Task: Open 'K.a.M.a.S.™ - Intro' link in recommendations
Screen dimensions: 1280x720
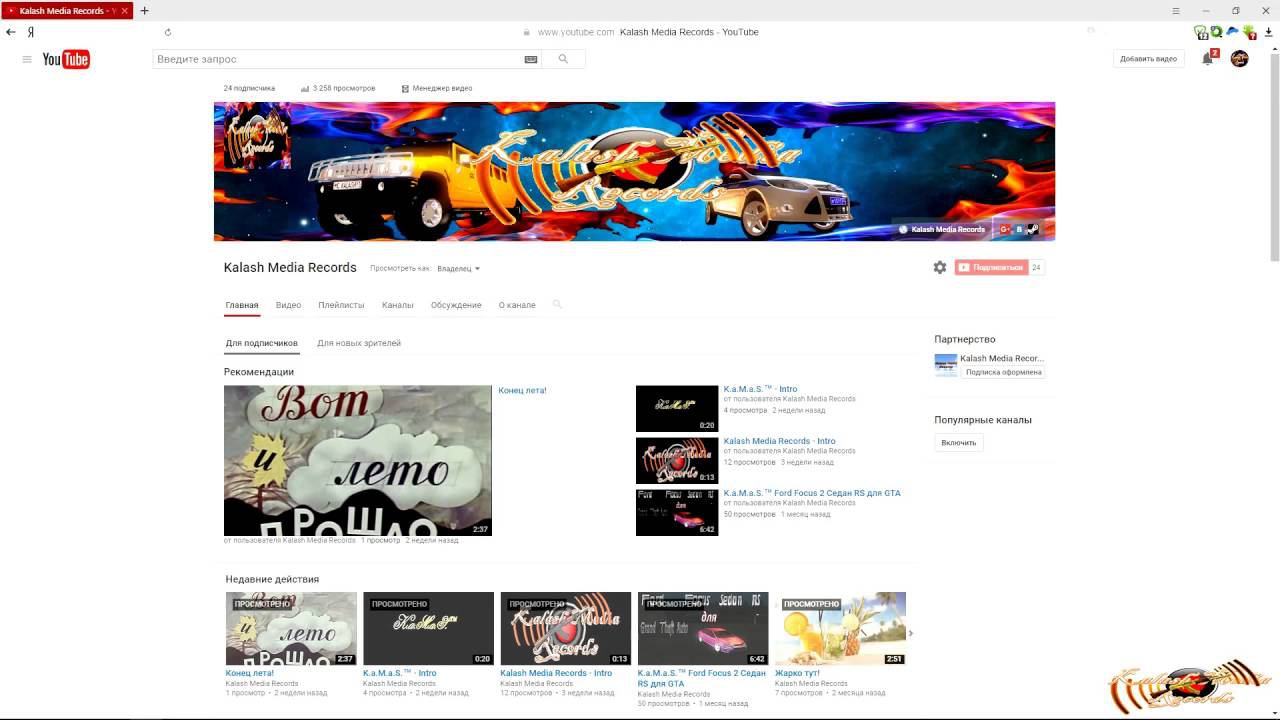Action: click(760, 389)
